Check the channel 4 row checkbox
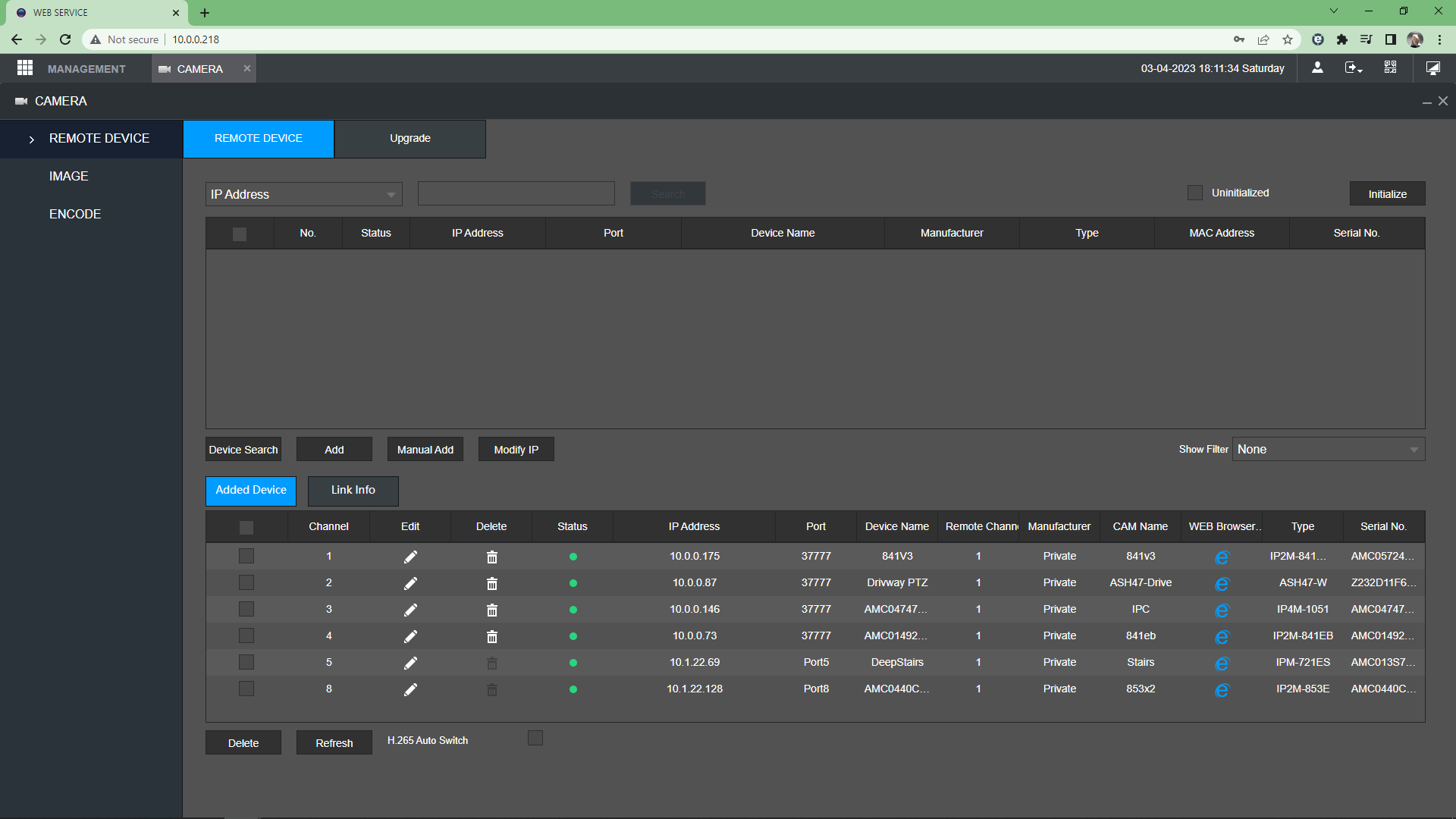This screenshot has width=1456, height=819. [246, 635]
